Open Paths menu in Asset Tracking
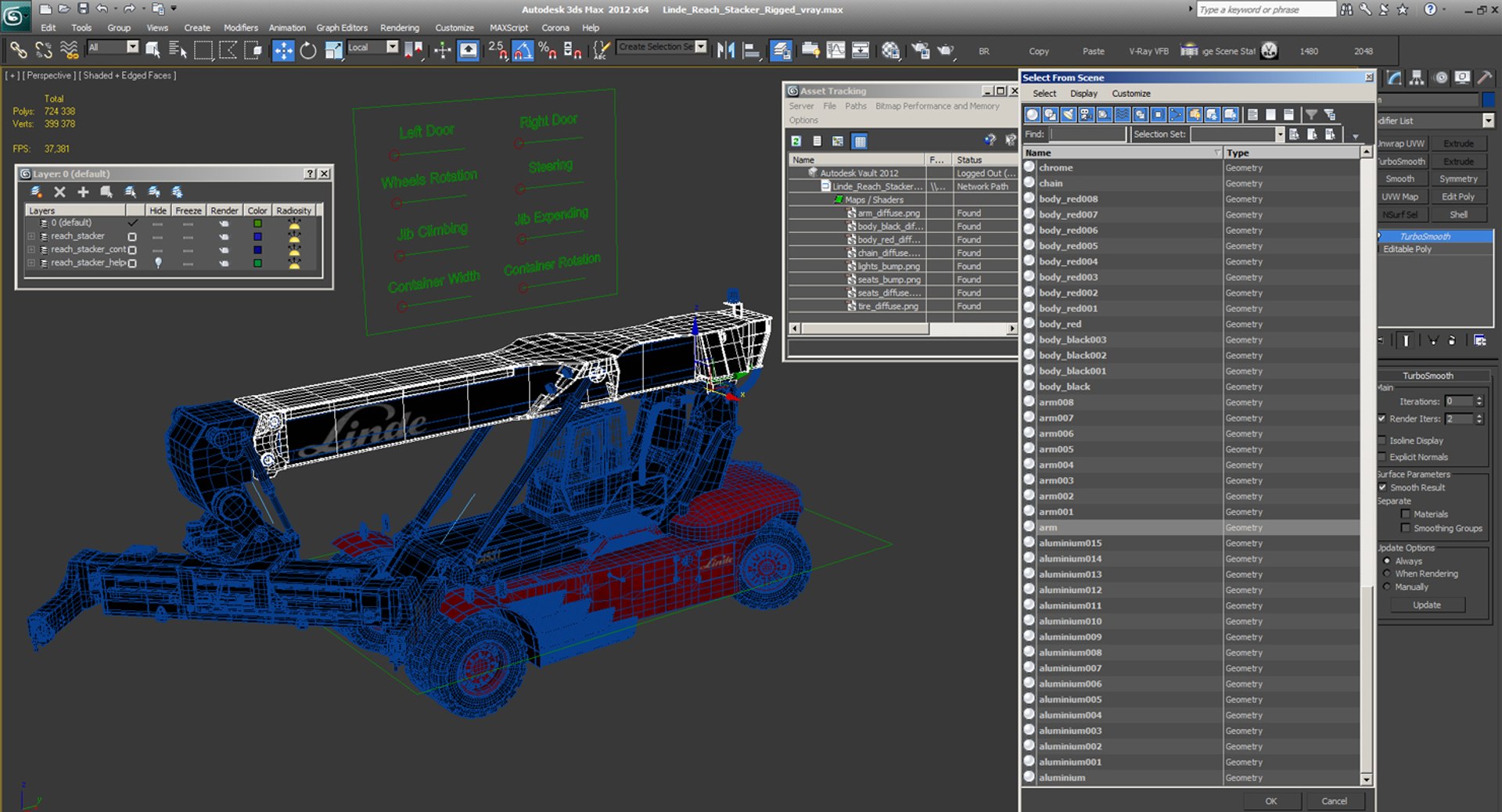The width and height of the screenshot is (1502, 812). coord(855,106)
